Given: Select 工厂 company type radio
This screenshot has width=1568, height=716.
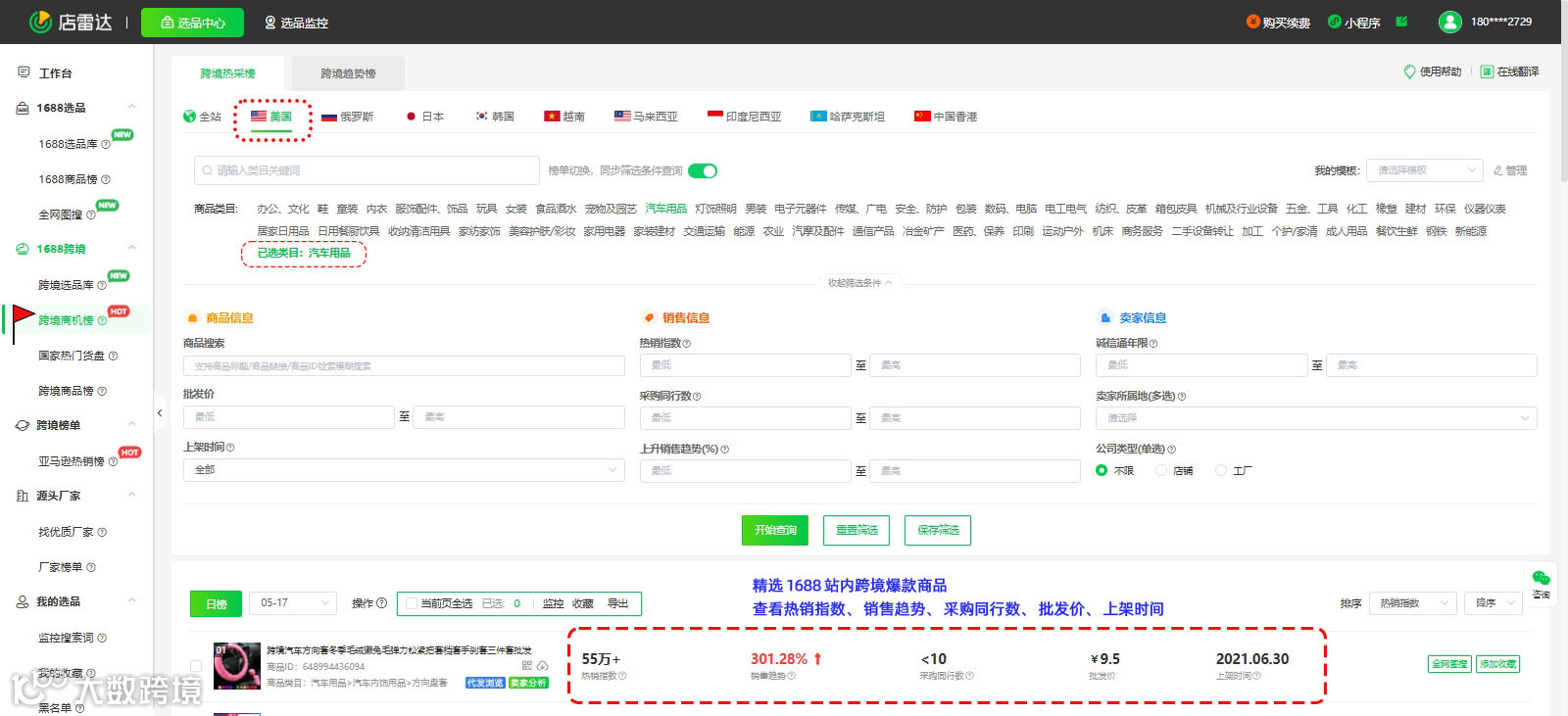Looking at the screenshot, I should (x=1221, y=470).
